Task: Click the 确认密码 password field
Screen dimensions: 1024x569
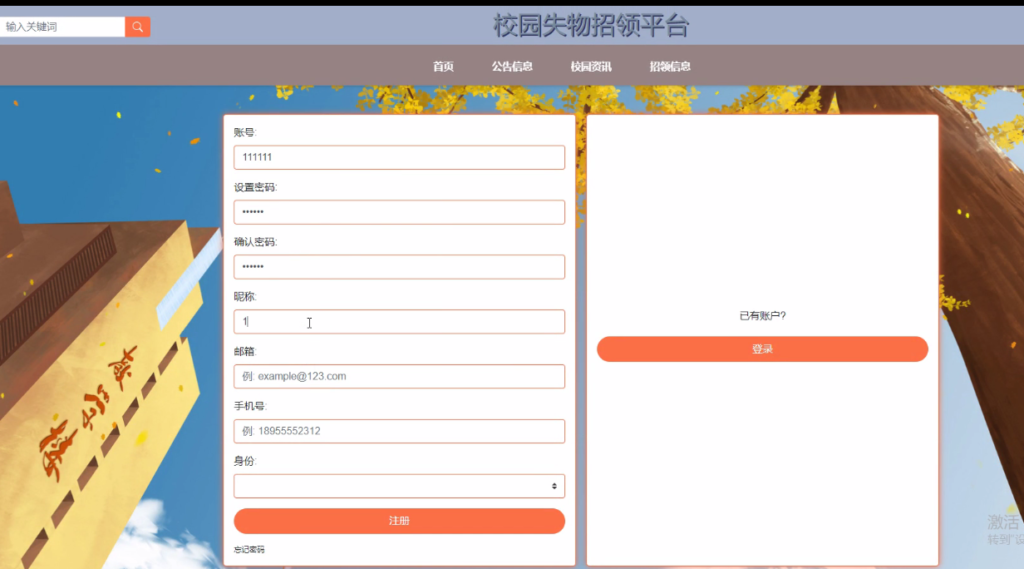Action: 399,267
